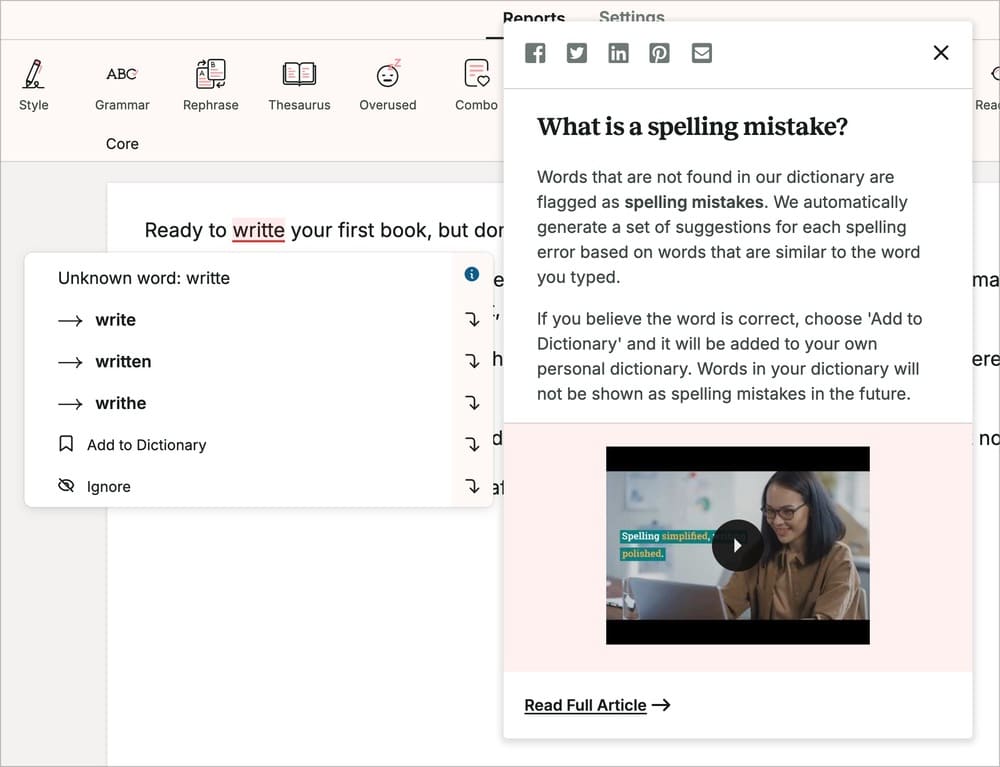Ignore the unknown word suggestion
Image resolution: width=1000 pixels, height=767 pixels.
tap(94, 486)
